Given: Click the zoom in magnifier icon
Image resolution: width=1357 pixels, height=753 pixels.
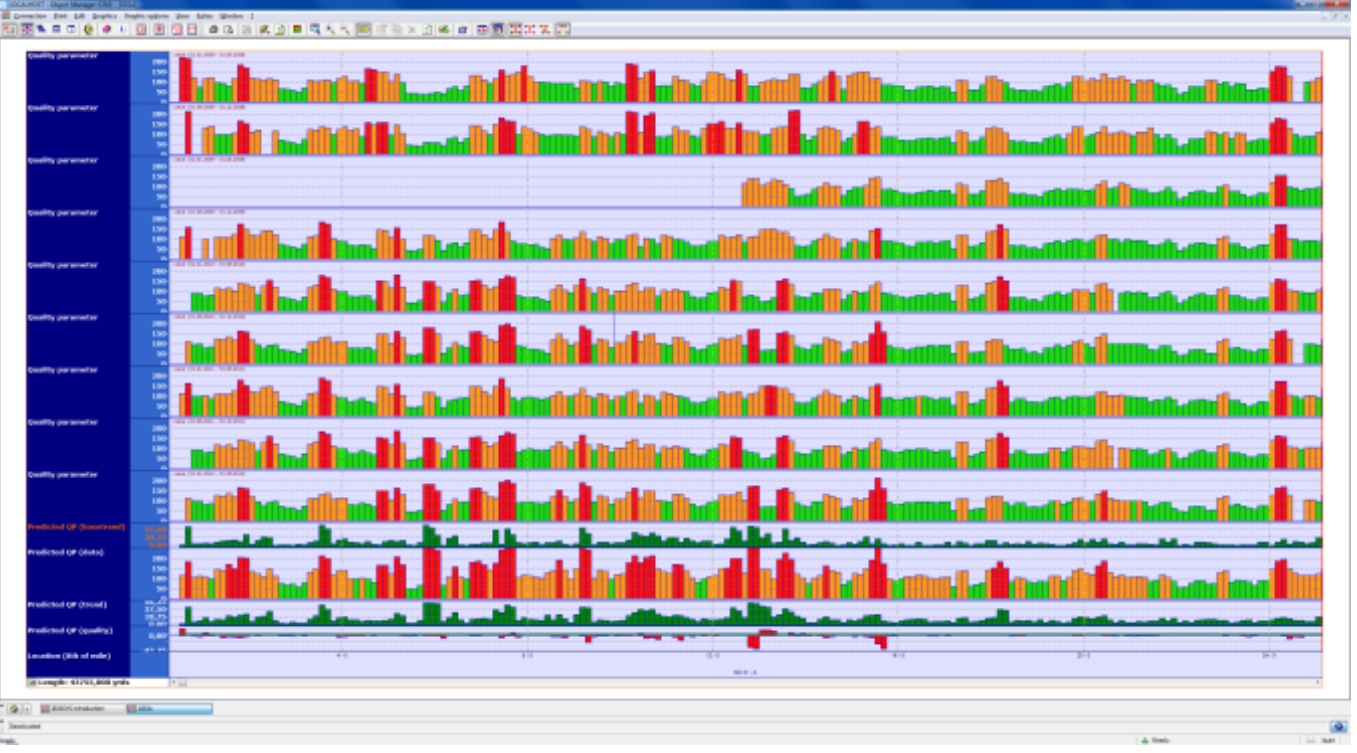Looking at the screenshot, I should [330, 30].
